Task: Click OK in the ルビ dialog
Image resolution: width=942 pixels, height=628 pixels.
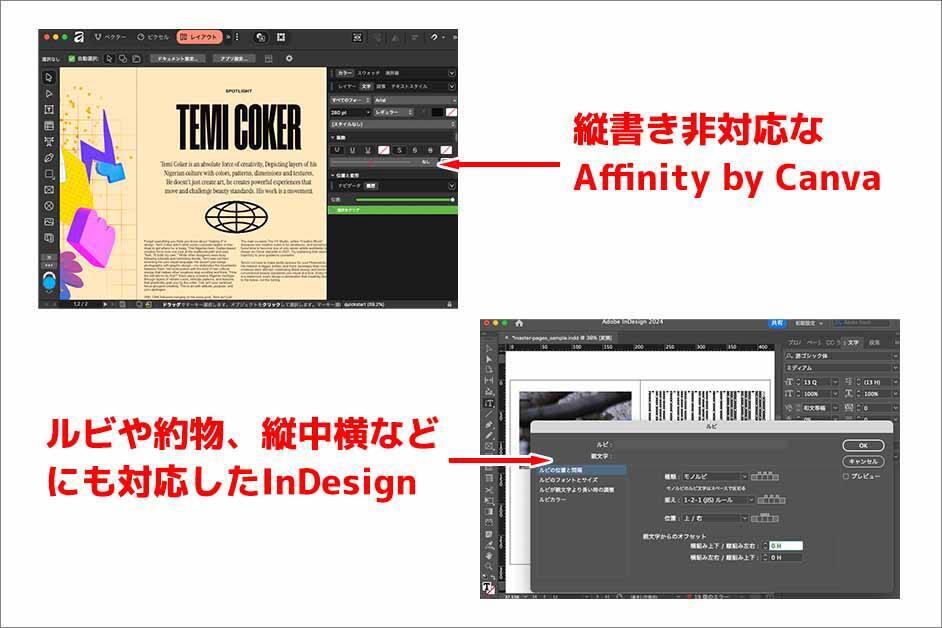Action: point(865,445)
